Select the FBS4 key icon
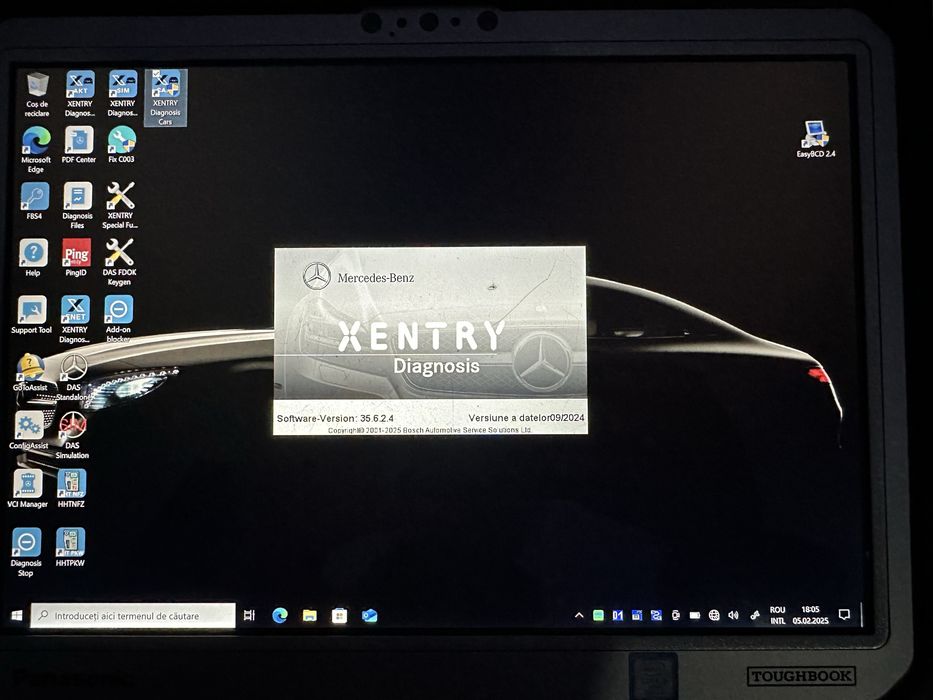The height and width of the screenshot is (700, 933). pyautogui.click(x=35, y=202)
